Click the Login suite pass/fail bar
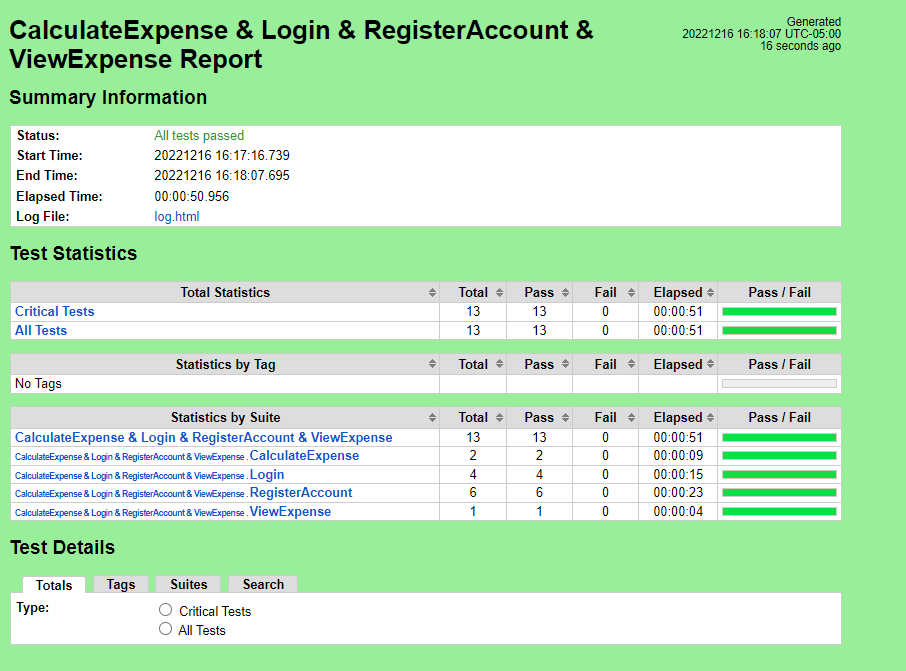 (x=779, y=474)
